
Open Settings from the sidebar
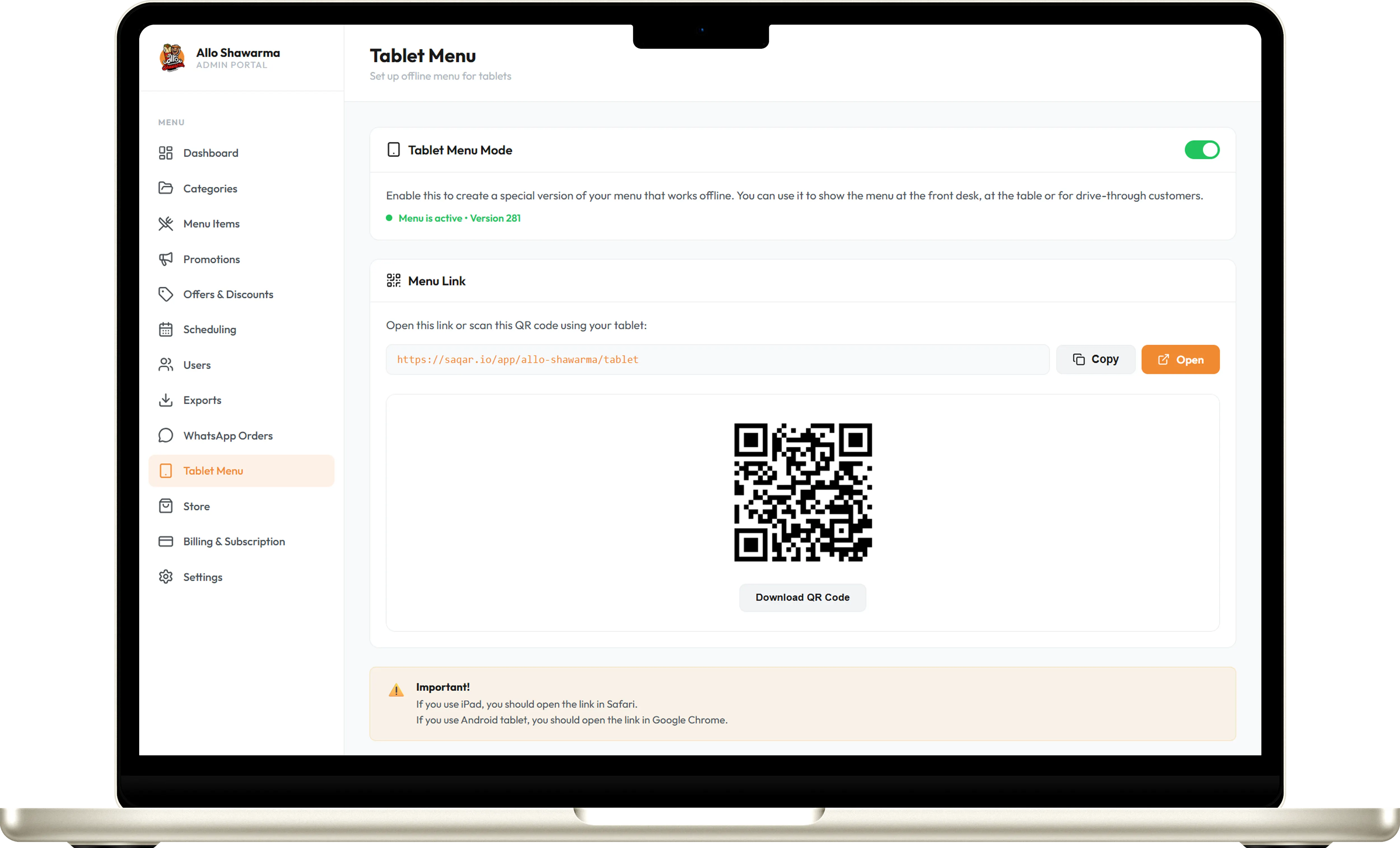[241, 577]
